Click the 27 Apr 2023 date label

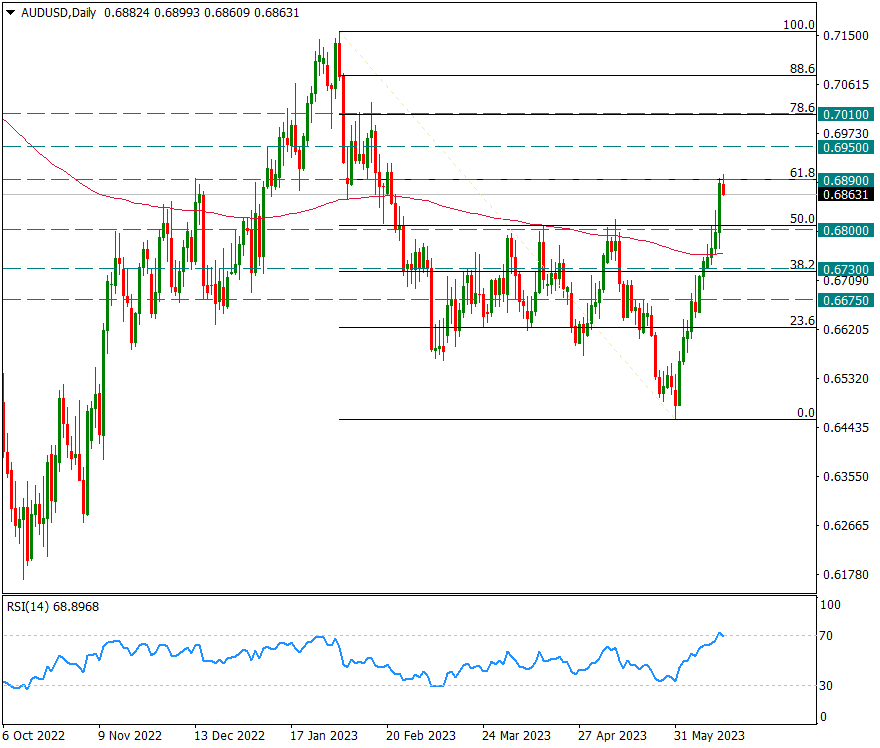(612, 736)
